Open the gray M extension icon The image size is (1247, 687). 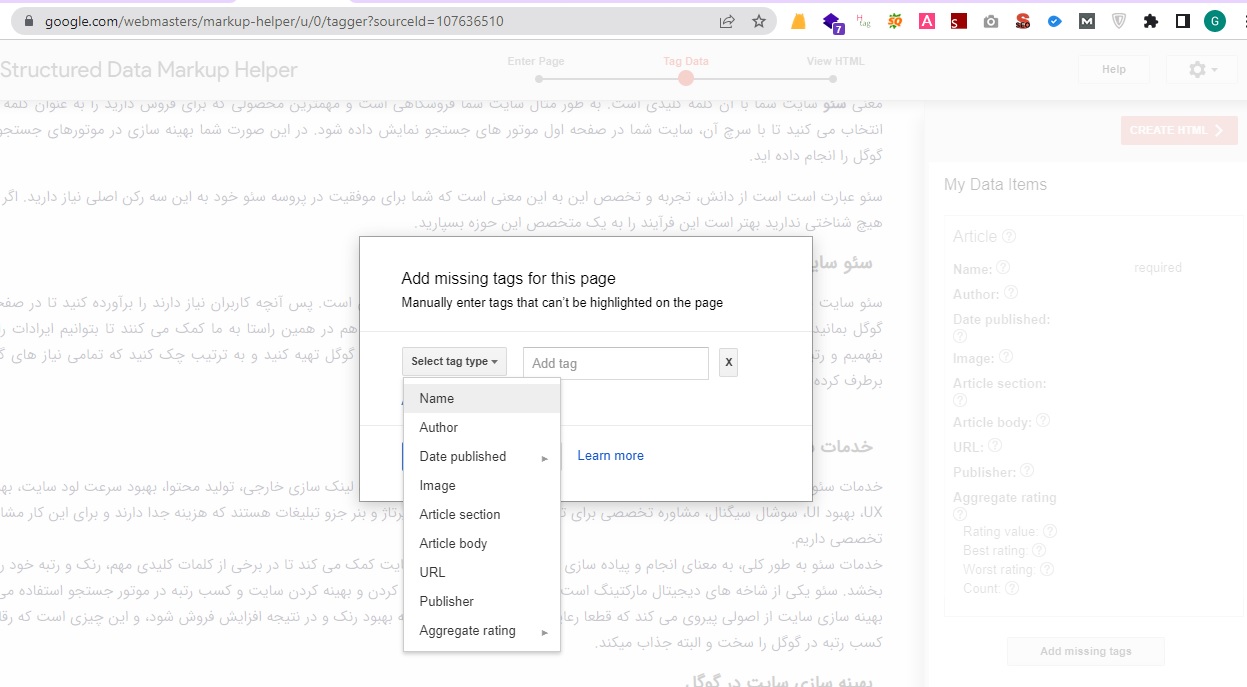[1086, 21]
